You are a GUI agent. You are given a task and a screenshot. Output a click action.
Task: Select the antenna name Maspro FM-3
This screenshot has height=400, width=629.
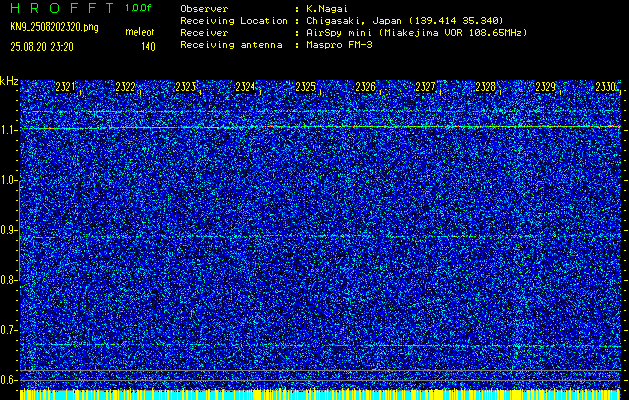point(339,45)
